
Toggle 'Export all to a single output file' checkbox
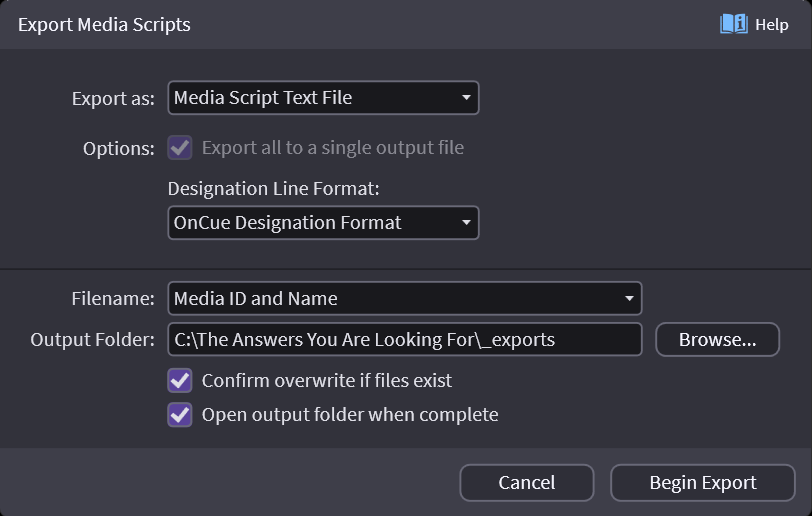point(180,148)
